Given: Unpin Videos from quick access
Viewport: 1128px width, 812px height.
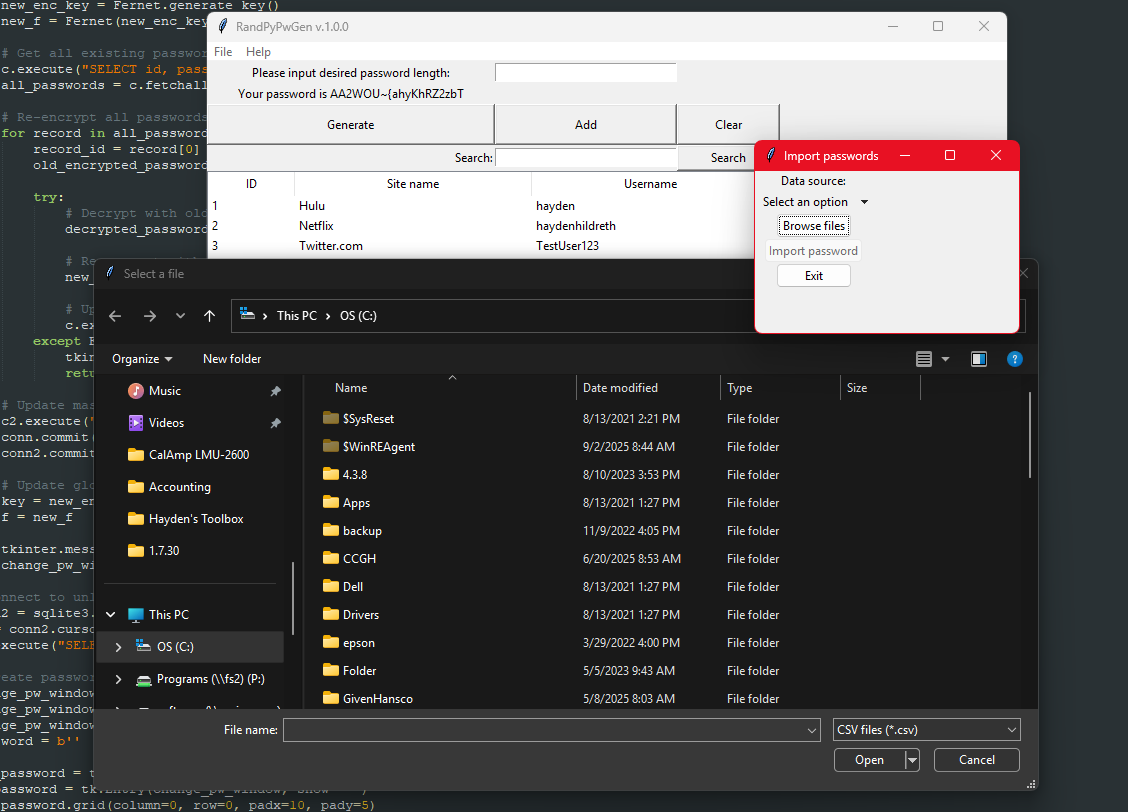Looking at the screenshot, I should pyautogui.click(x=275, y=423).
